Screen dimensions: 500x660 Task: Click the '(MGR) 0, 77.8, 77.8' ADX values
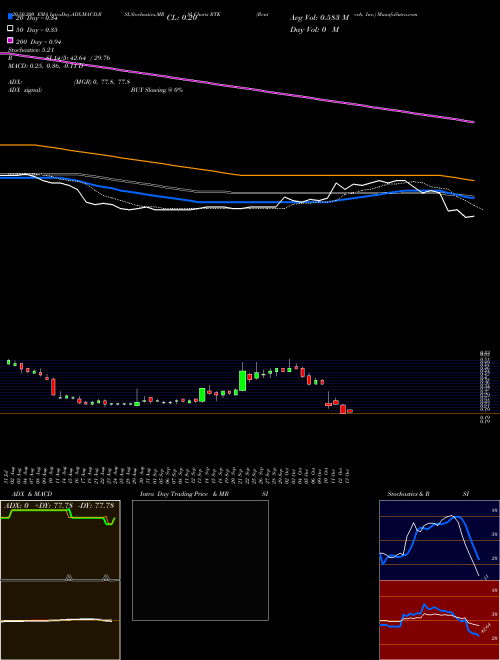pyautogui.click(x=102, y=82)
